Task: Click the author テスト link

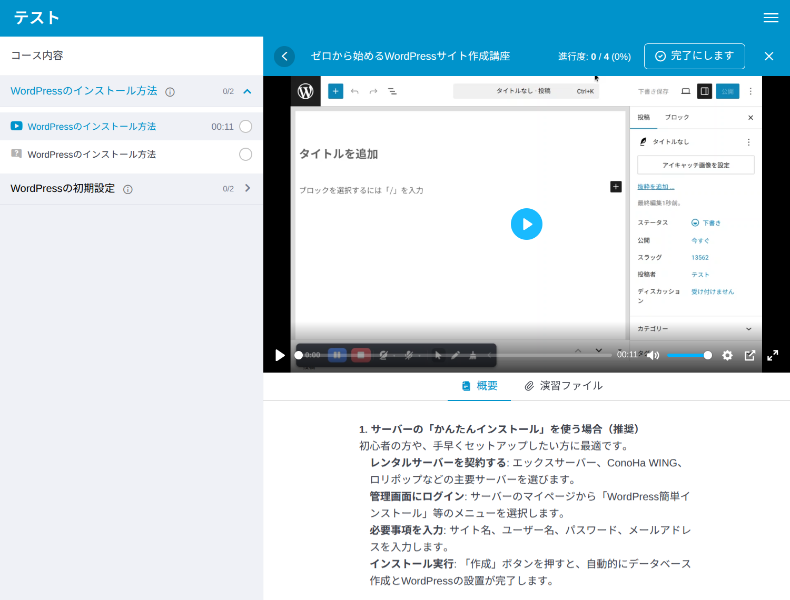Action: coord(700,275)
